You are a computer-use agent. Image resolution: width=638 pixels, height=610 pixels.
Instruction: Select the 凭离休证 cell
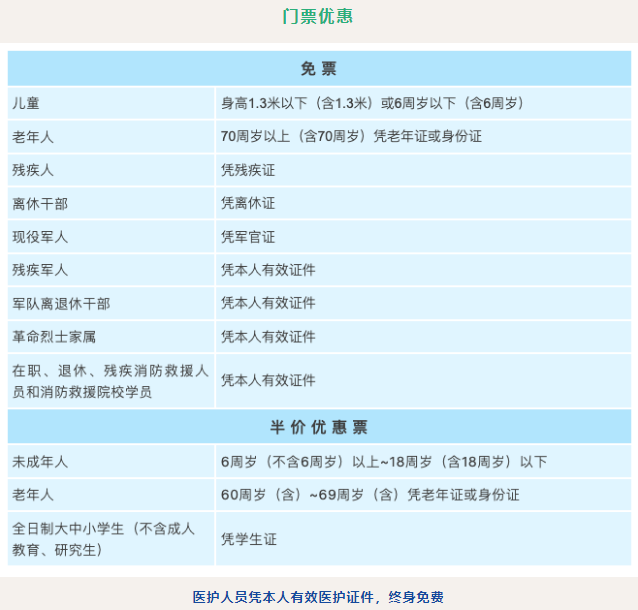pos(424,203)
